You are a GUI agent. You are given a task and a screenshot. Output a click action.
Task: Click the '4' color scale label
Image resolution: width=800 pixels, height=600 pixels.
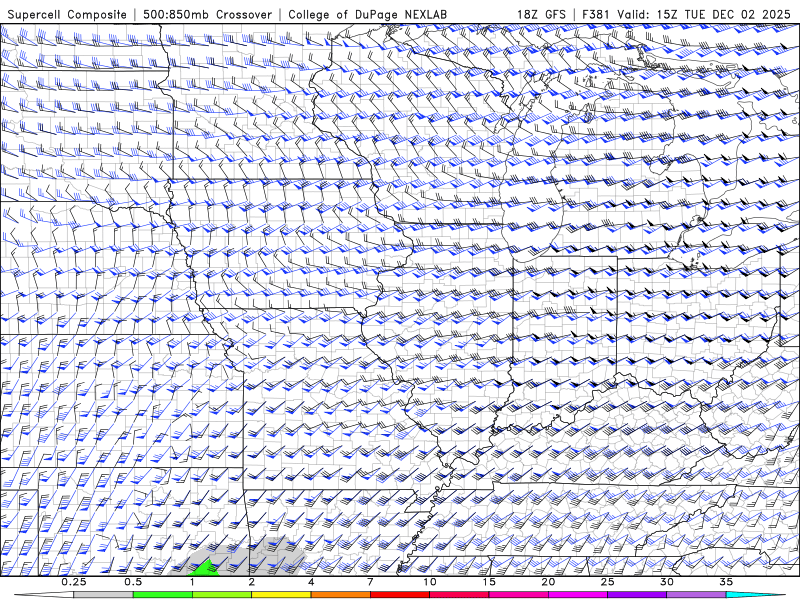pos(311,582)
